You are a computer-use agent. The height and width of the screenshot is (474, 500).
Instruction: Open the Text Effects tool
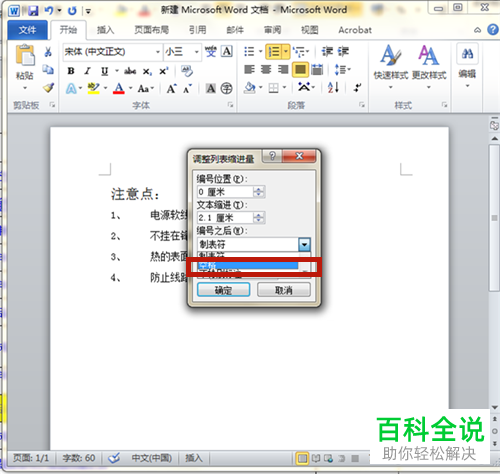pyautogui.click(x=71, y=89)
